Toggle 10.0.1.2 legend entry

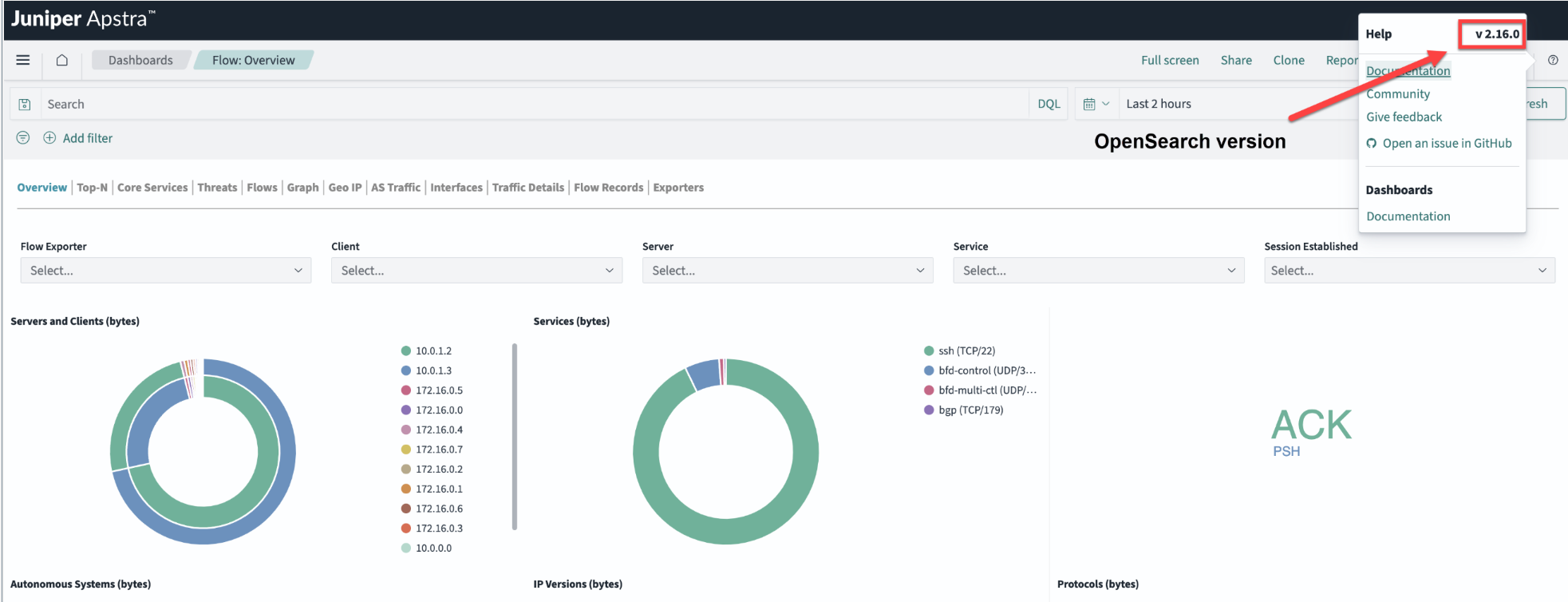coord(432,351)
